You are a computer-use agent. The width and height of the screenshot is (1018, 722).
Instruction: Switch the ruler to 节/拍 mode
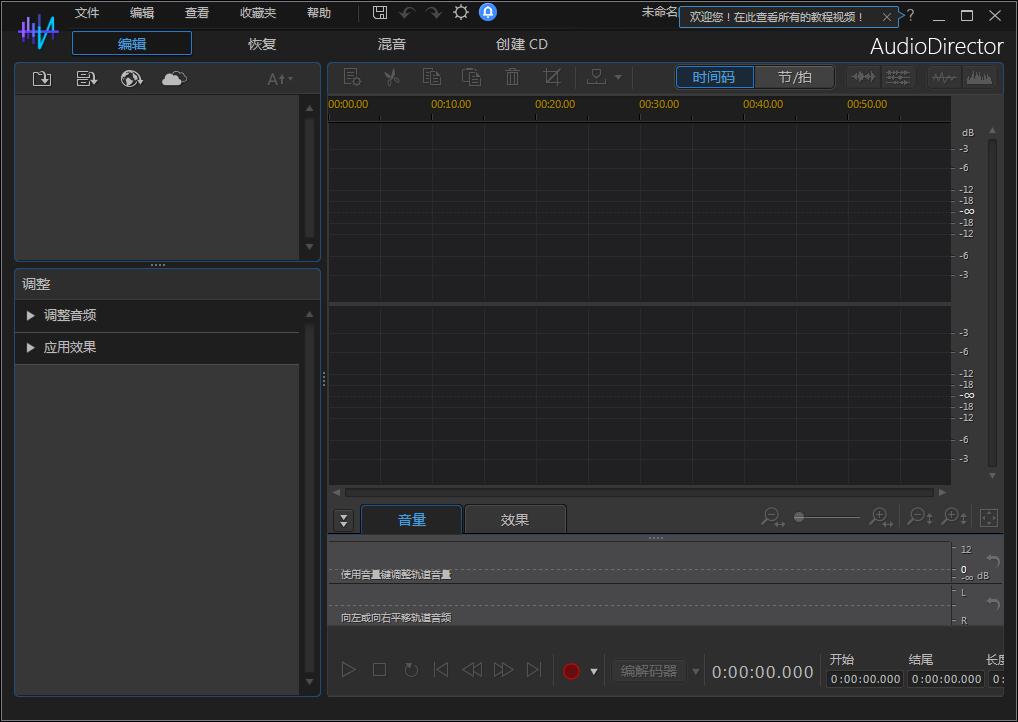coord(795,77)
